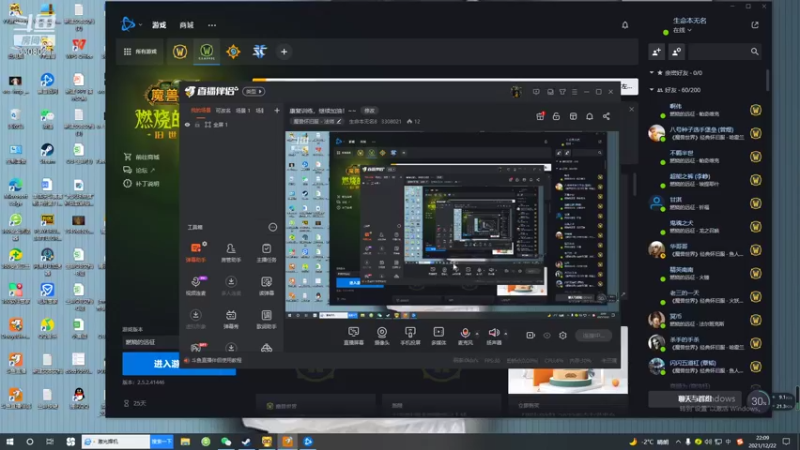Edit the stream category with pencil icon
The height and width of the screenshot is (450, 800).
point(339,121)
